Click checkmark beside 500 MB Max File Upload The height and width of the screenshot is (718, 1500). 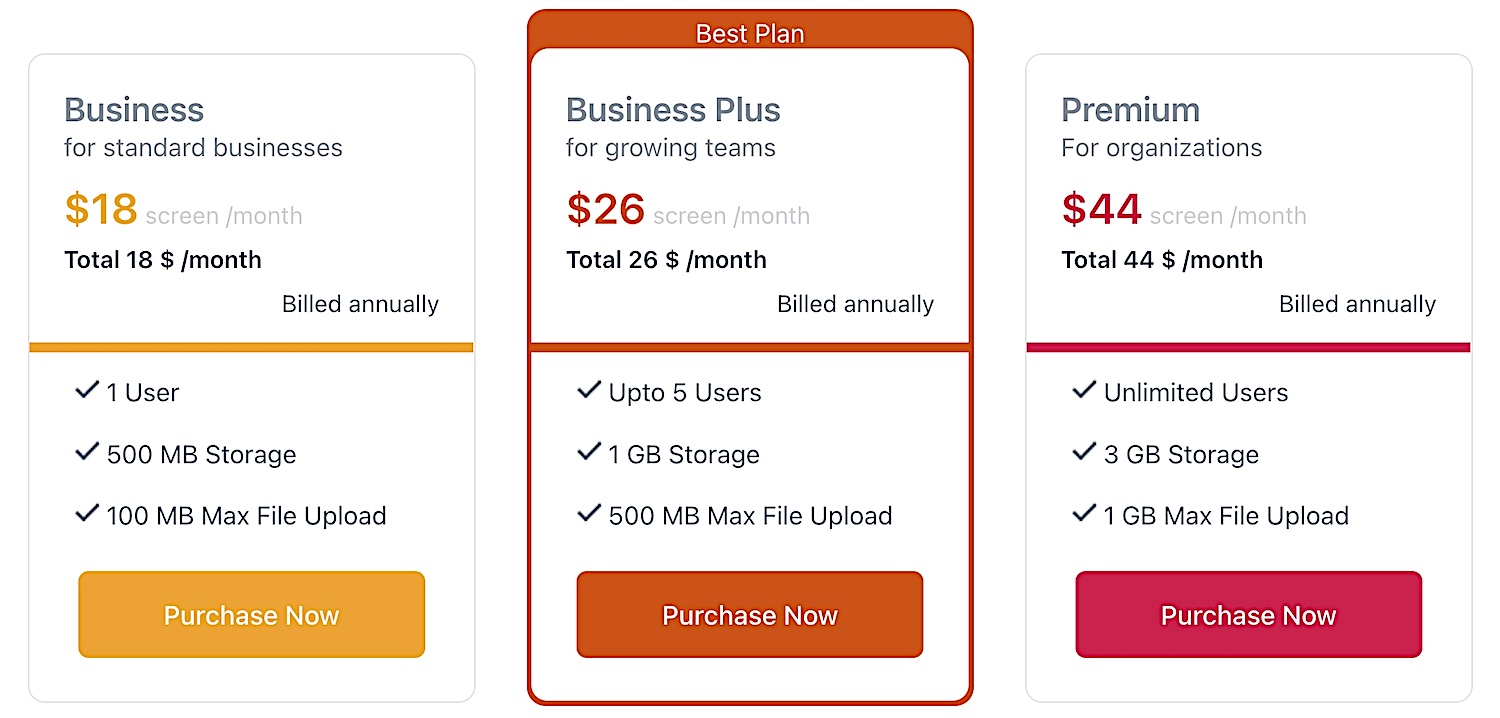589,514
